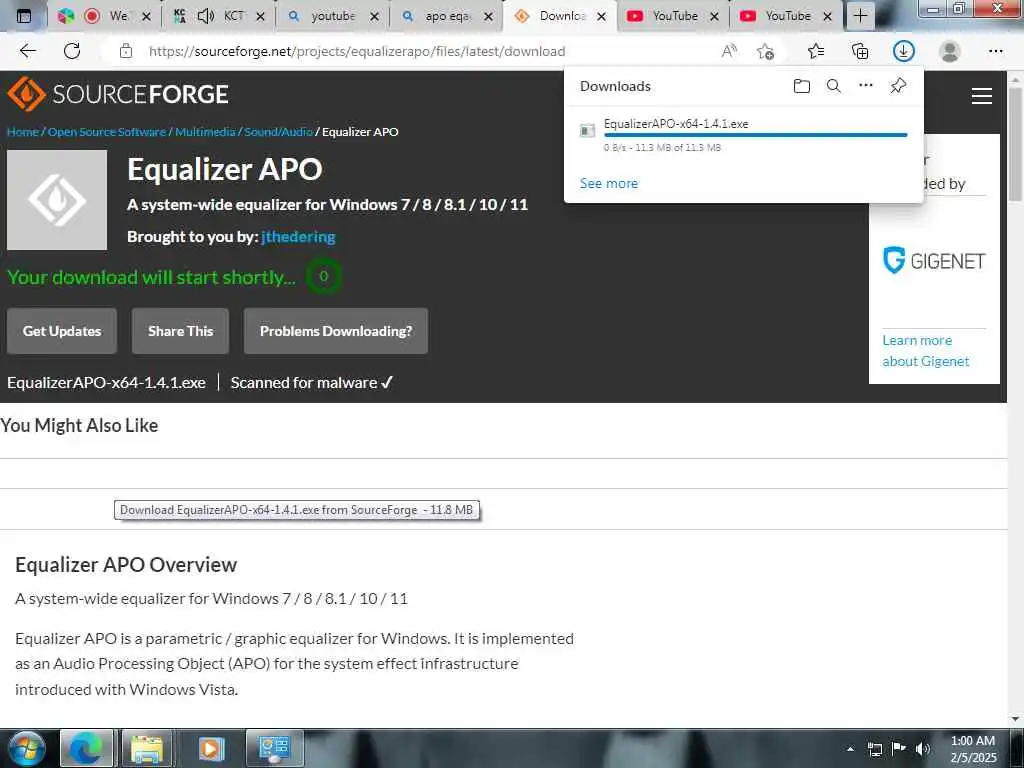The width and height of the screenshot is (1024, 768).
Task: Add this page to favorites star icon
Action: tap(765, 51)
